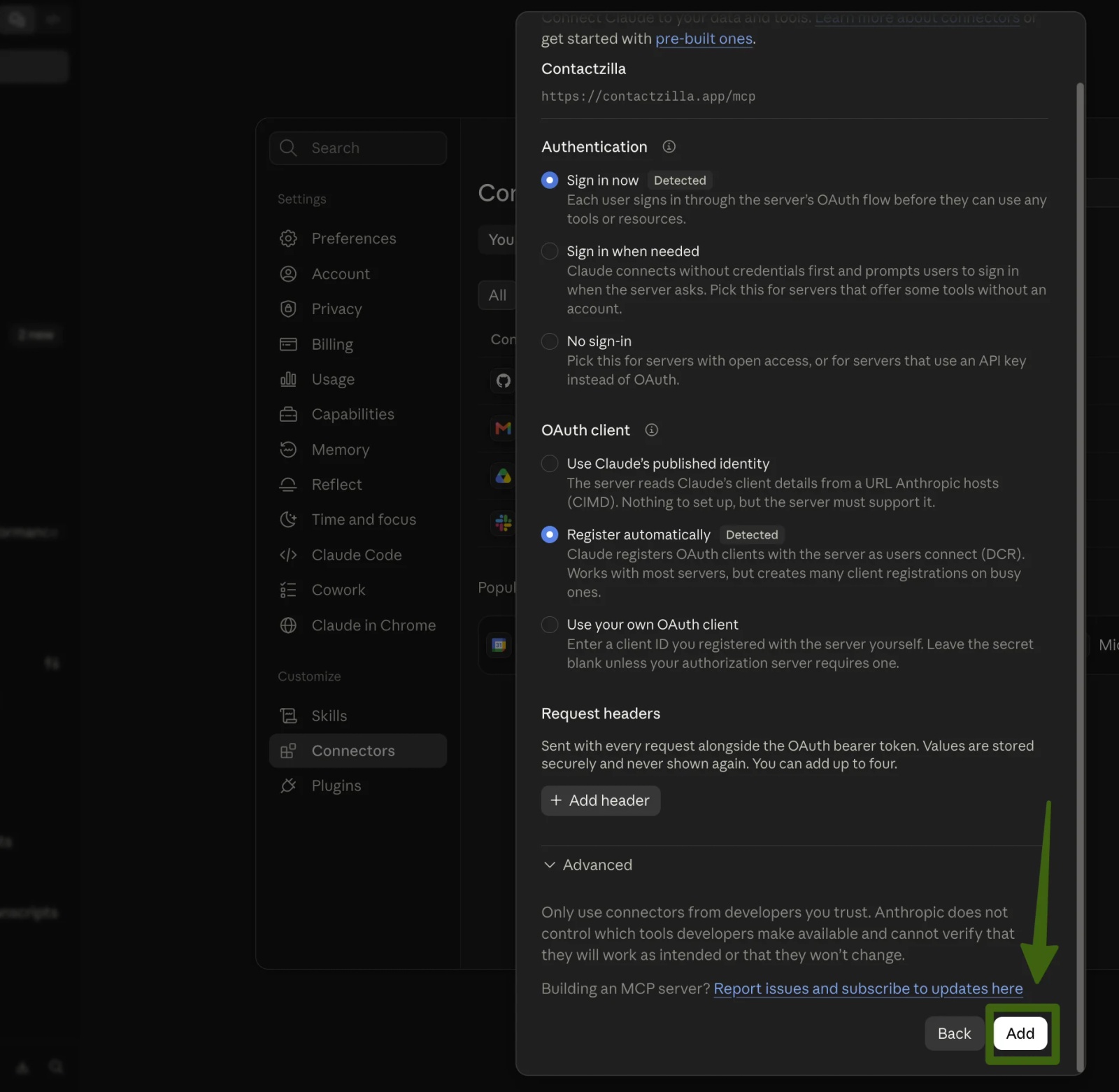This screenshot has height=1092, width=1119.
Task: Click the Request headers heading
Action: coord(601,713)
